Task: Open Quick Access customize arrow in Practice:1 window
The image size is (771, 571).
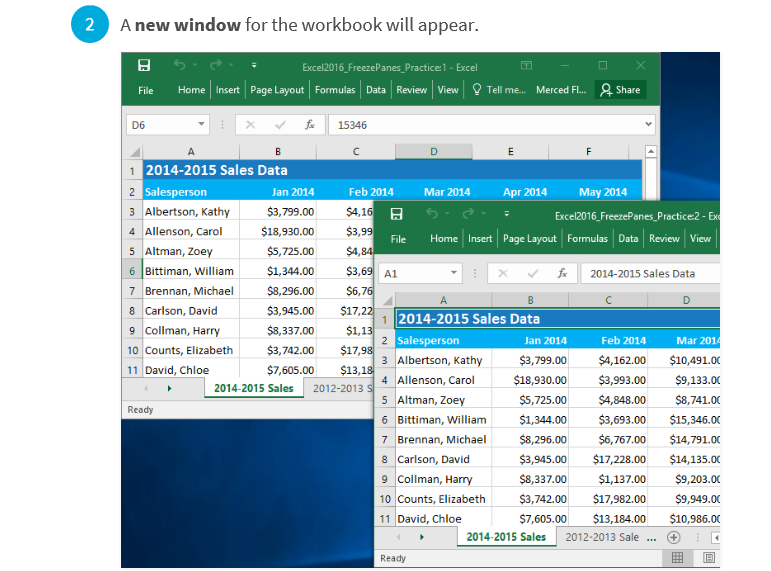Action: click(x=254, y=65)
